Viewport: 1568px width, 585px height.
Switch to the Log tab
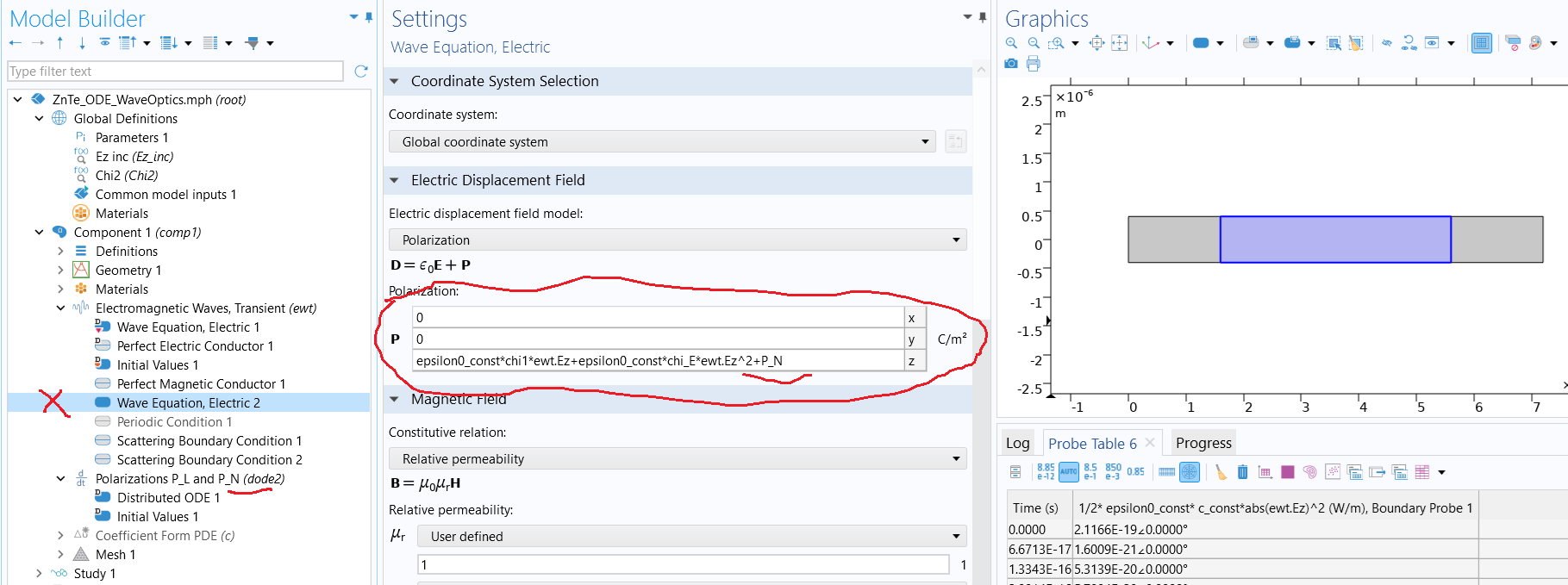pos(1017,444)
